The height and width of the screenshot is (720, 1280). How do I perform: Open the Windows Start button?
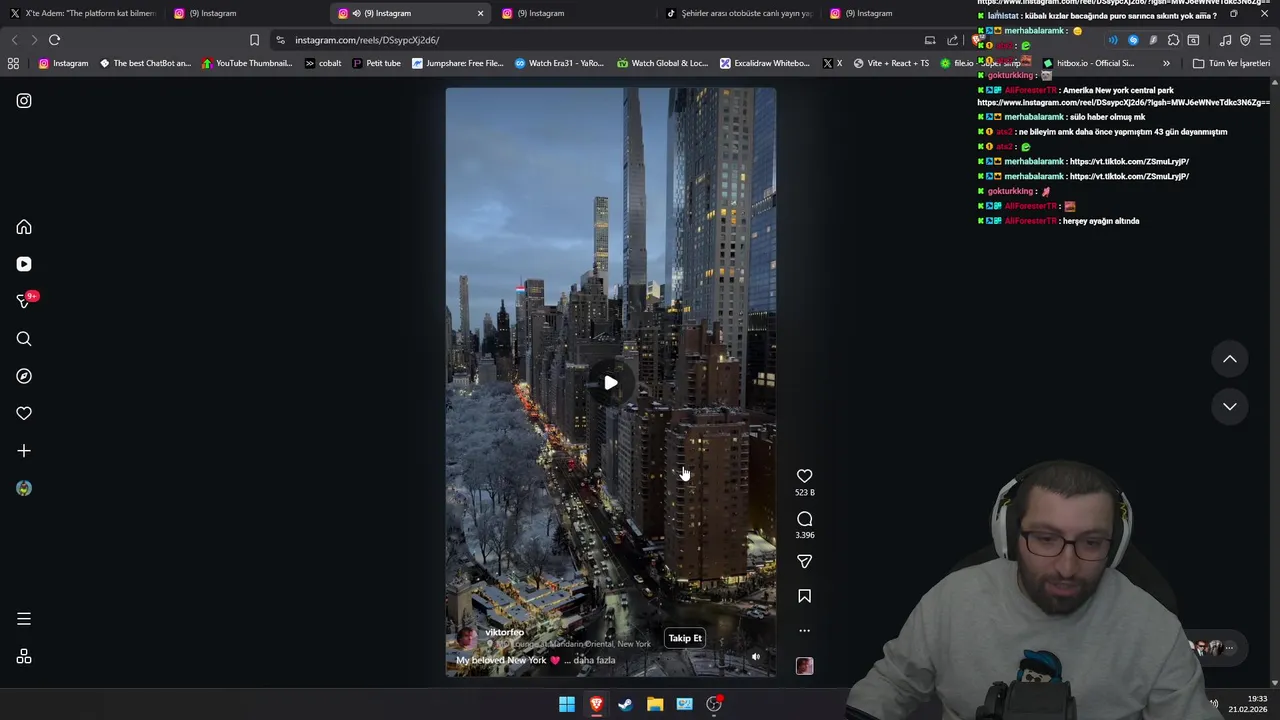[567, 704]
